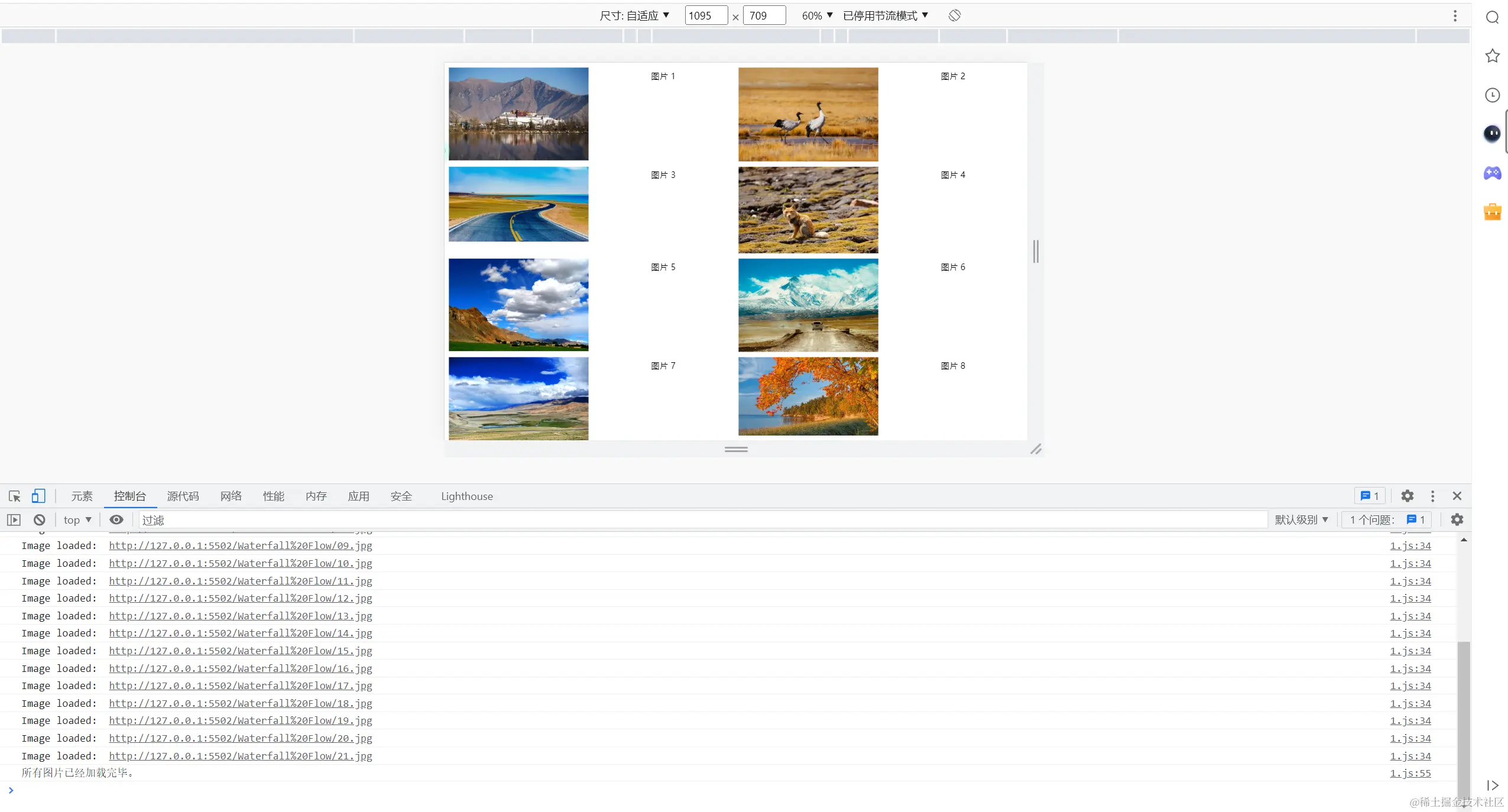The image size is (1508, 812).
Task: Click the 1.js:55 source link
Action: (x=1410, y=773)
